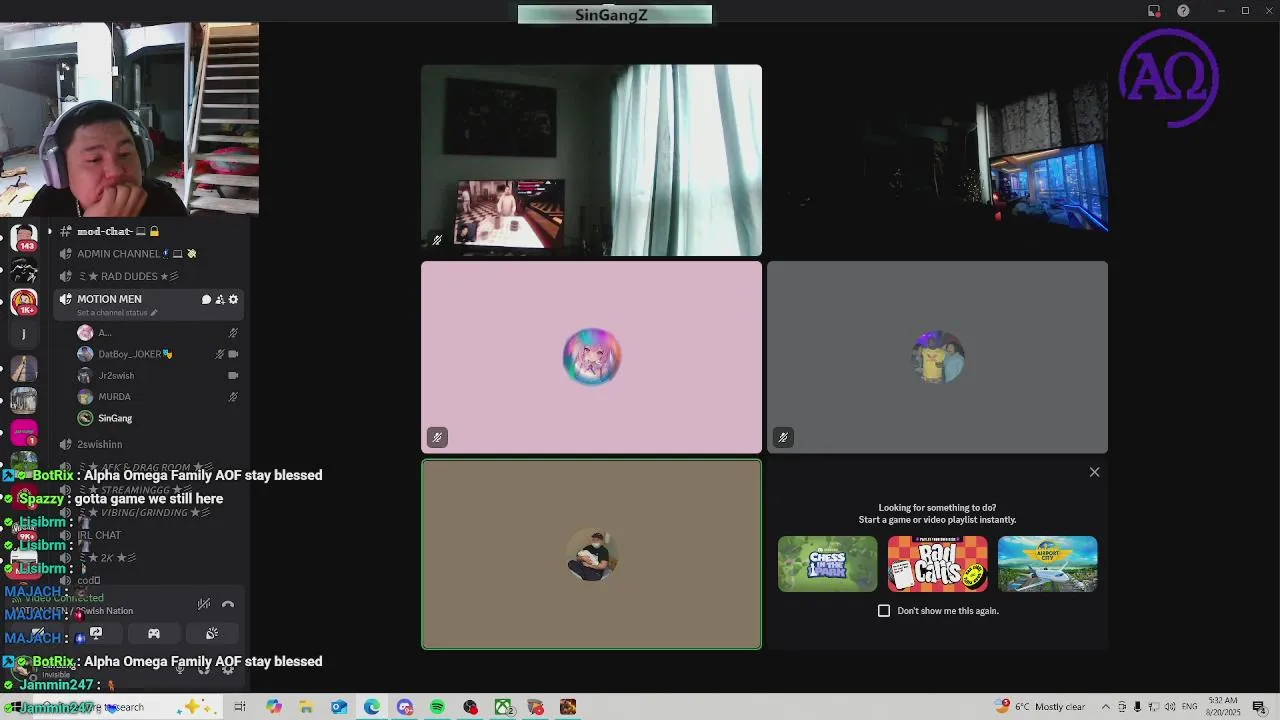Open Spotify from the taskbar
The width and height of the screenshot is (1280, 720).
click(x=437, y=707)
